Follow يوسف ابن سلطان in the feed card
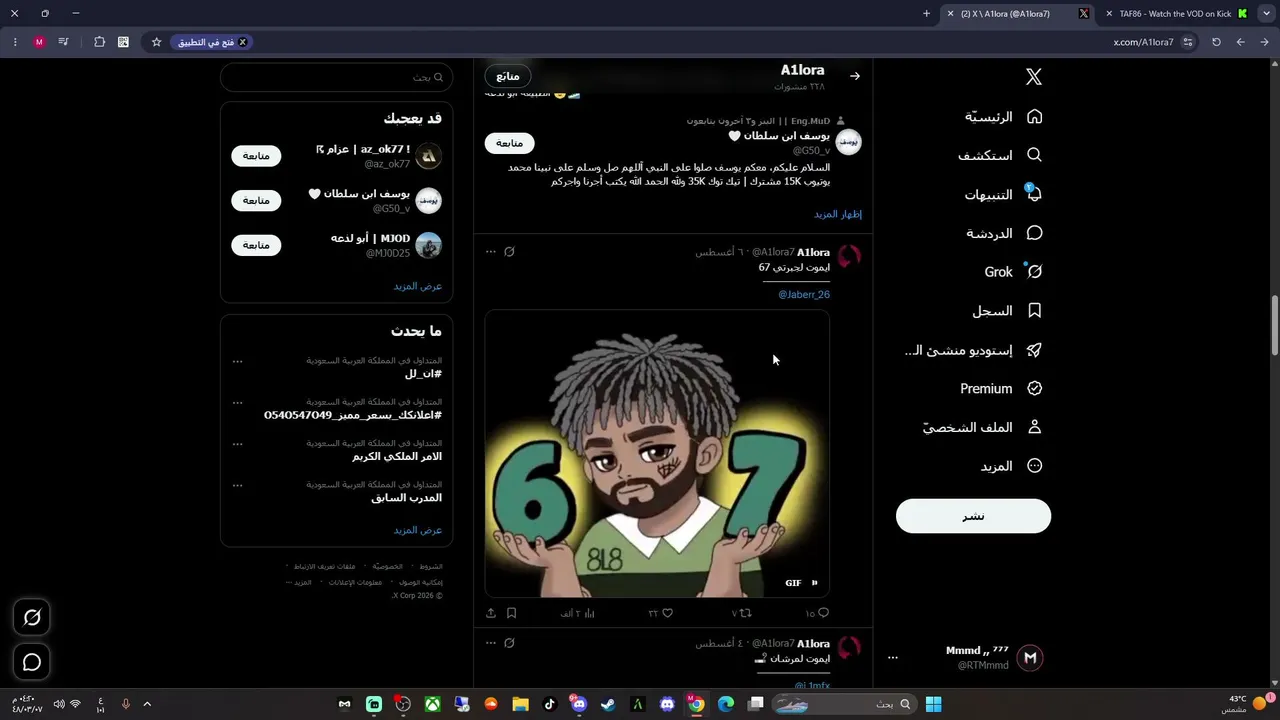The height and width of the screenshot is (720, 1280). point(510,143)
